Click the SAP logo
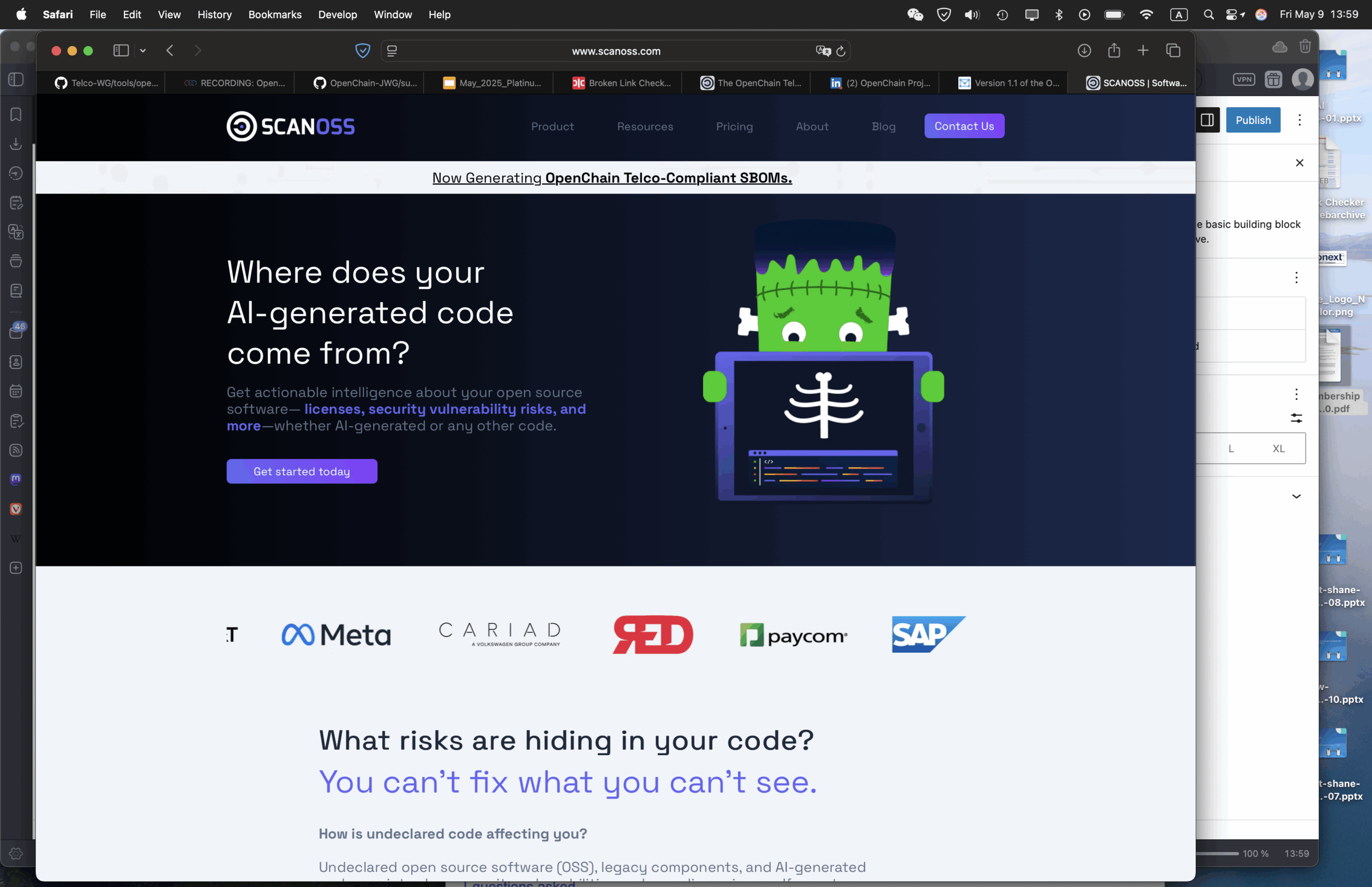This screenshot has width=1372, height=887. click(x=928, y=634)
